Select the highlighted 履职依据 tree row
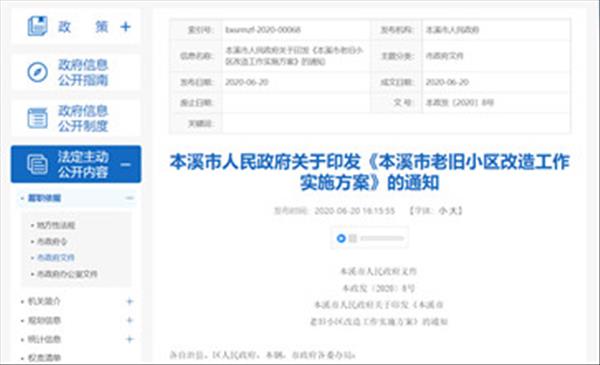The image size is (600, 365). pos(76,198)
